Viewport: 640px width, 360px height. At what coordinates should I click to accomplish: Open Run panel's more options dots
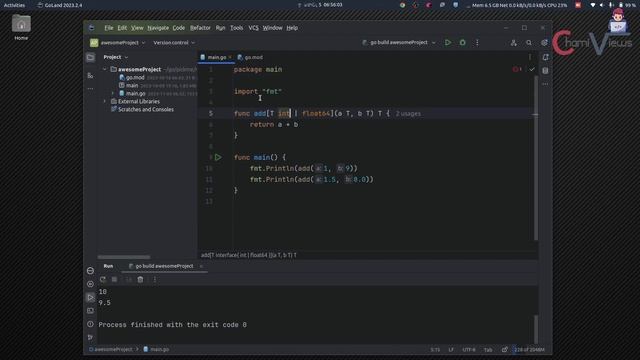coord(155,280)
